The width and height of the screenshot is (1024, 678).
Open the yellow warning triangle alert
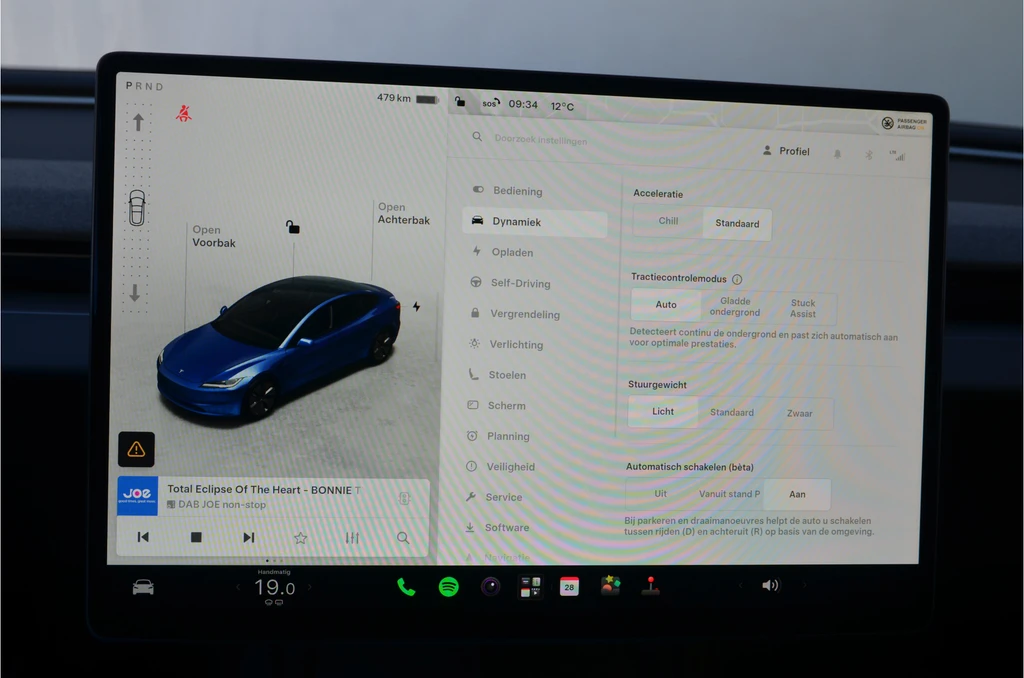[136, 449]
